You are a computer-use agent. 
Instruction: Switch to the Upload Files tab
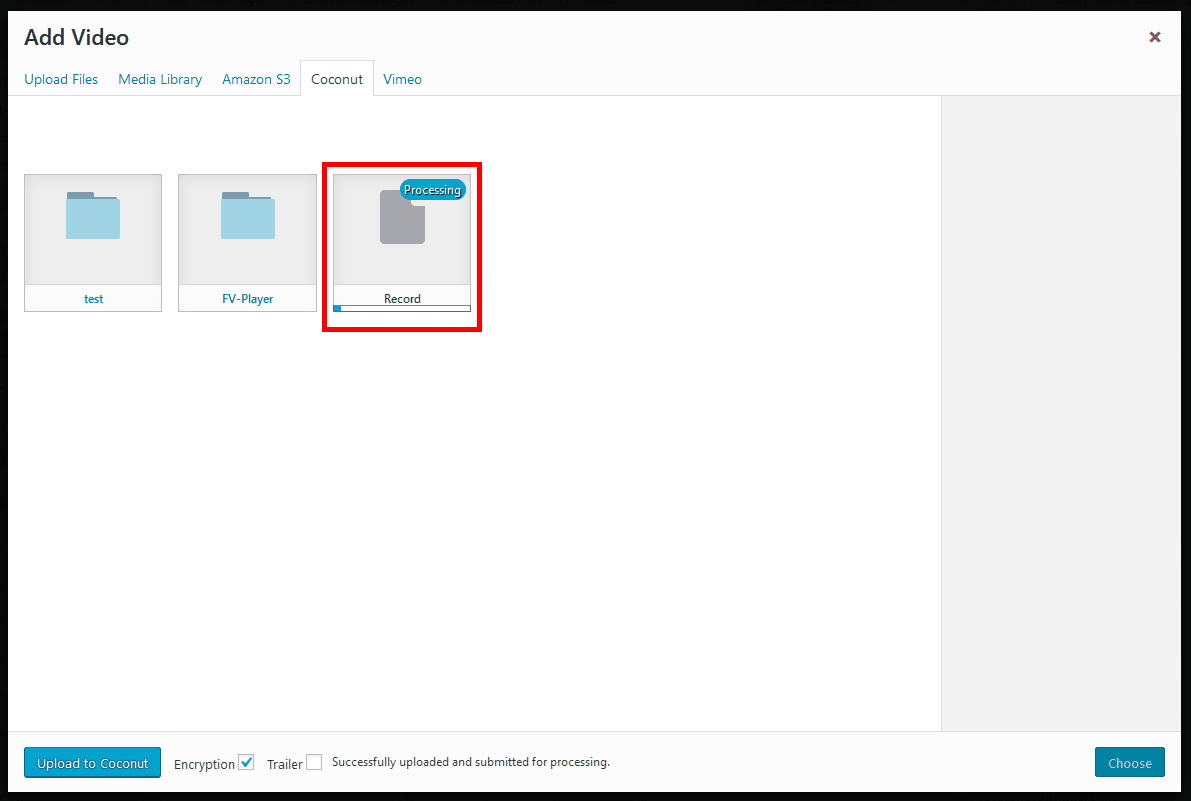click(61, 79)
